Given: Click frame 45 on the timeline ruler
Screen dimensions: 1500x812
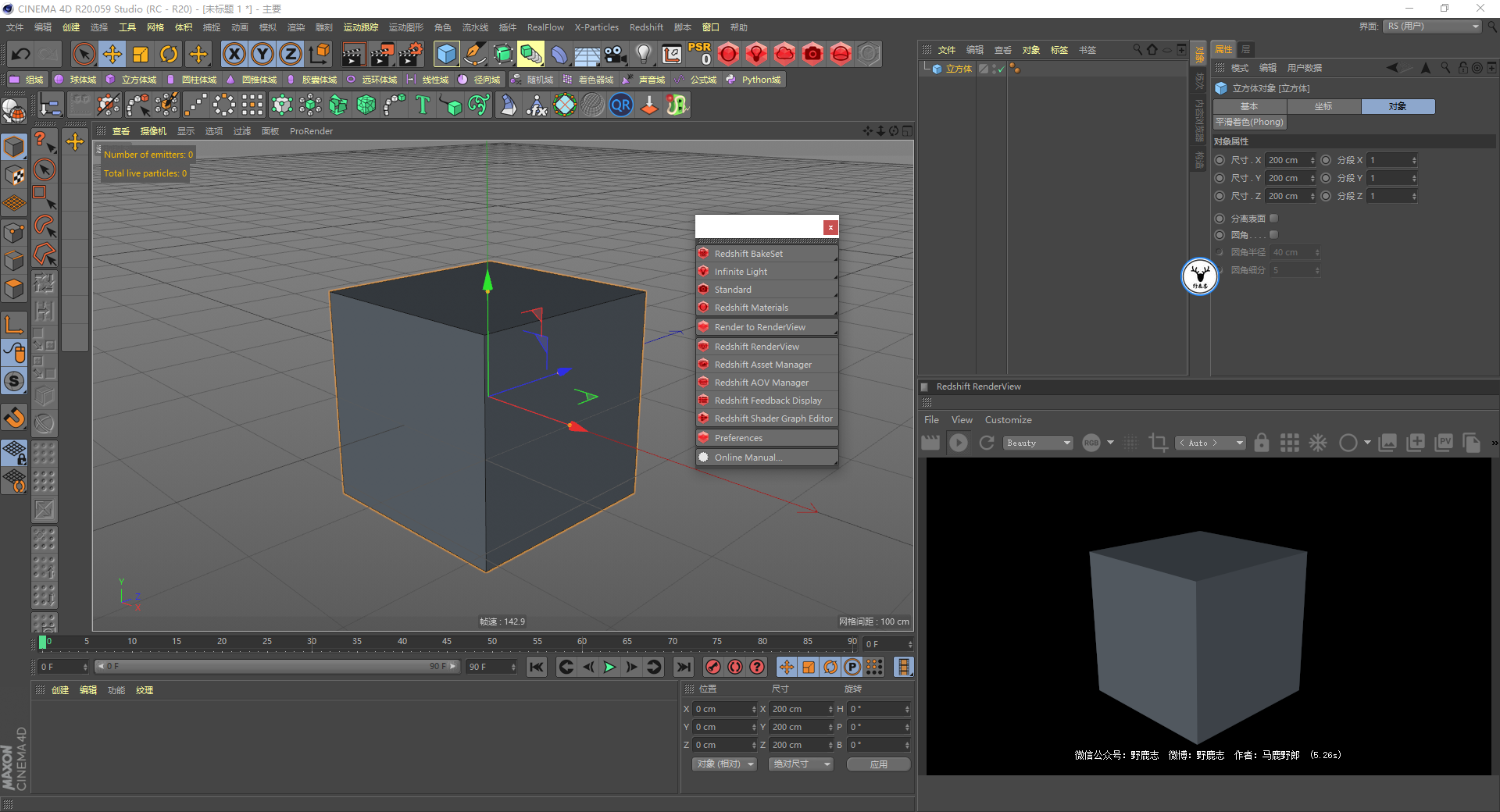Looking at the screenshot, I should click(447, 642).
